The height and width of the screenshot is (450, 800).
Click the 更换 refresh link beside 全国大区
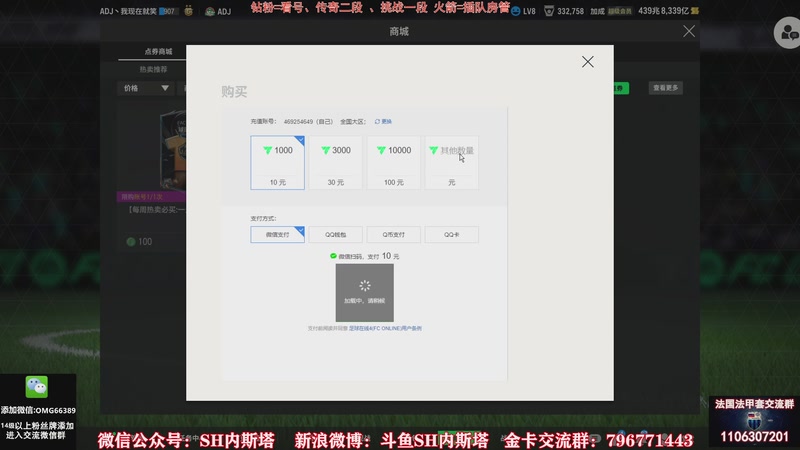point(383,121)
